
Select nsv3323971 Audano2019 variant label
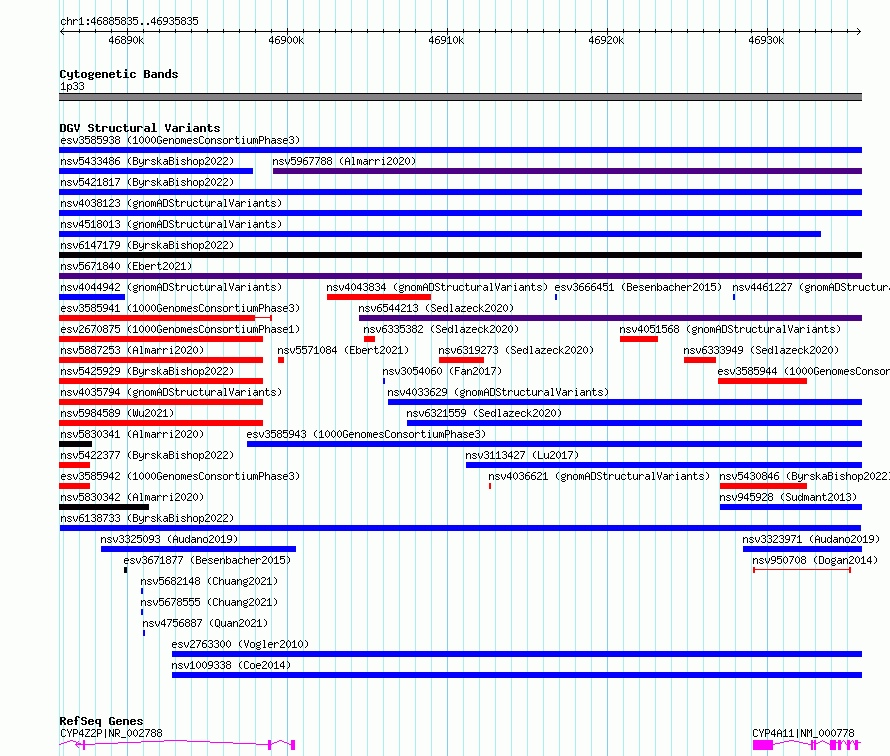(x=811, y=539)
